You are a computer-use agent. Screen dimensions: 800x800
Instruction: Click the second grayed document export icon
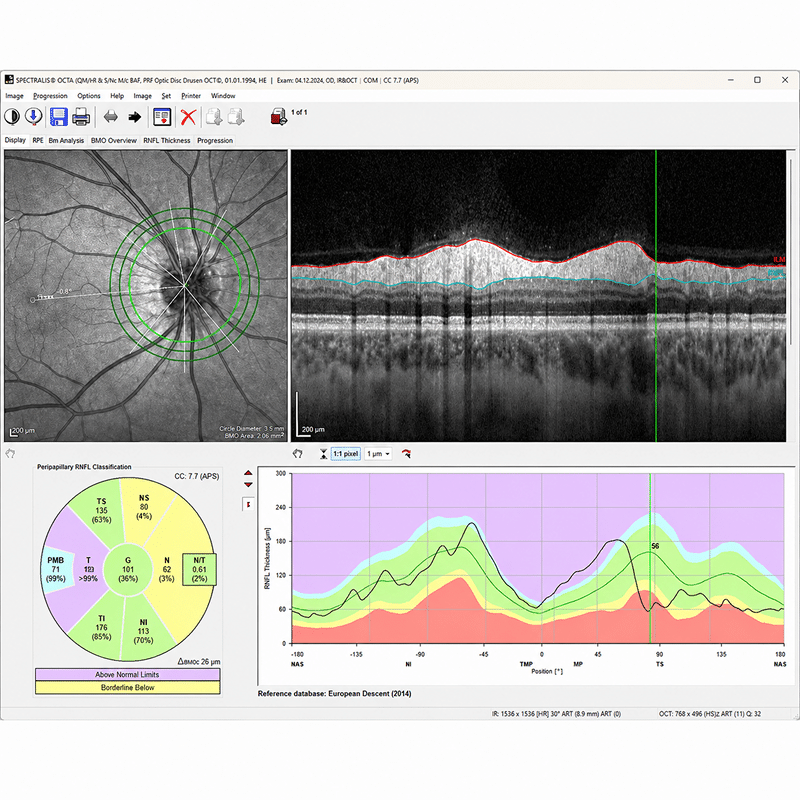point(236,117)
